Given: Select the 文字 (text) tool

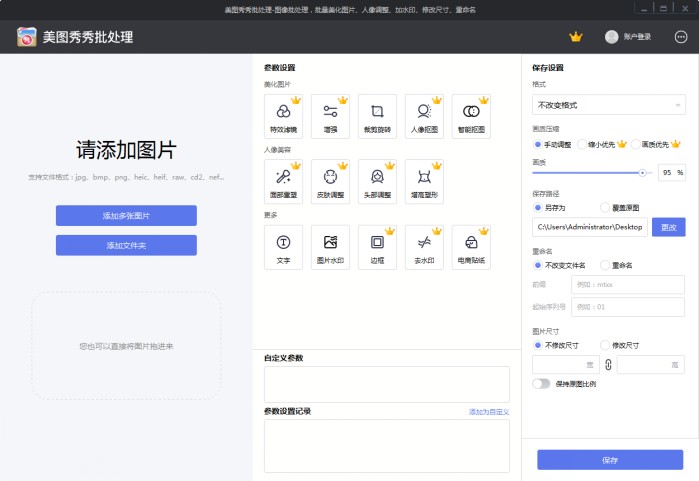Looking at the screenshot, I should click(283, 247).
